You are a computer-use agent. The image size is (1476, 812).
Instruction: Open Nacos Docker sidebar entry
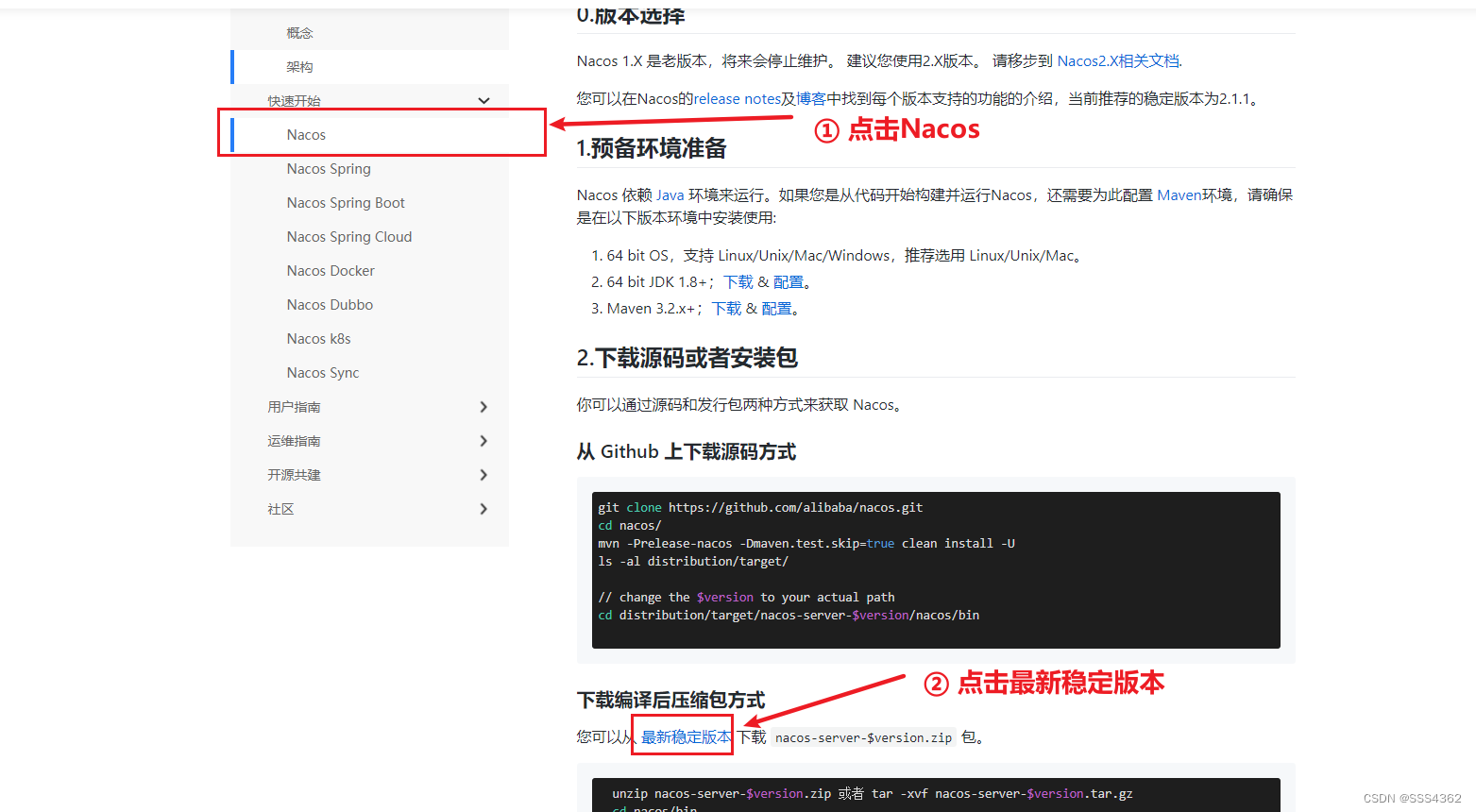(x=331, y=271)
